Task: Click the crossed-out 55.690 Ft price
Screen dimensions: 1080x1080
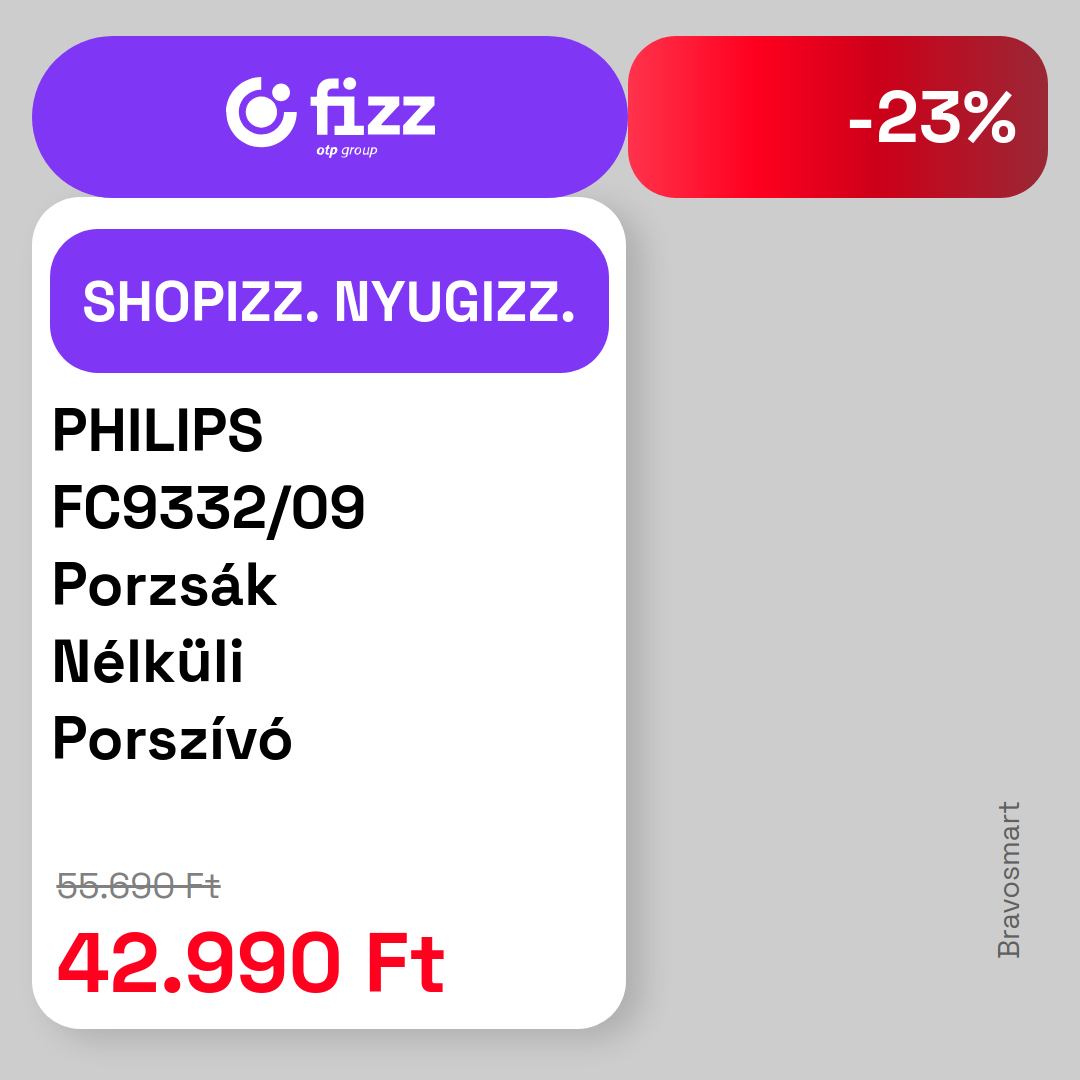Action: pyautogui.click(x=138, y=886)
